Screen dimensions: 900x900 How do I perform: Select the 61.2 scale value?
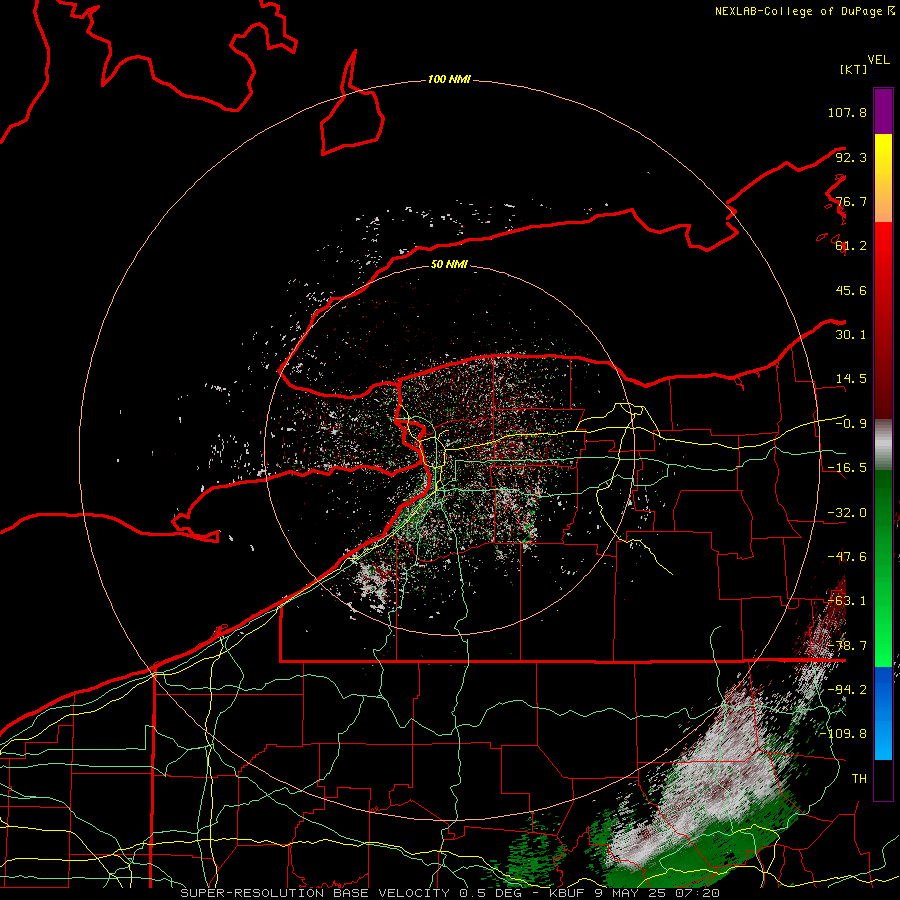click(x=851, y=246)
